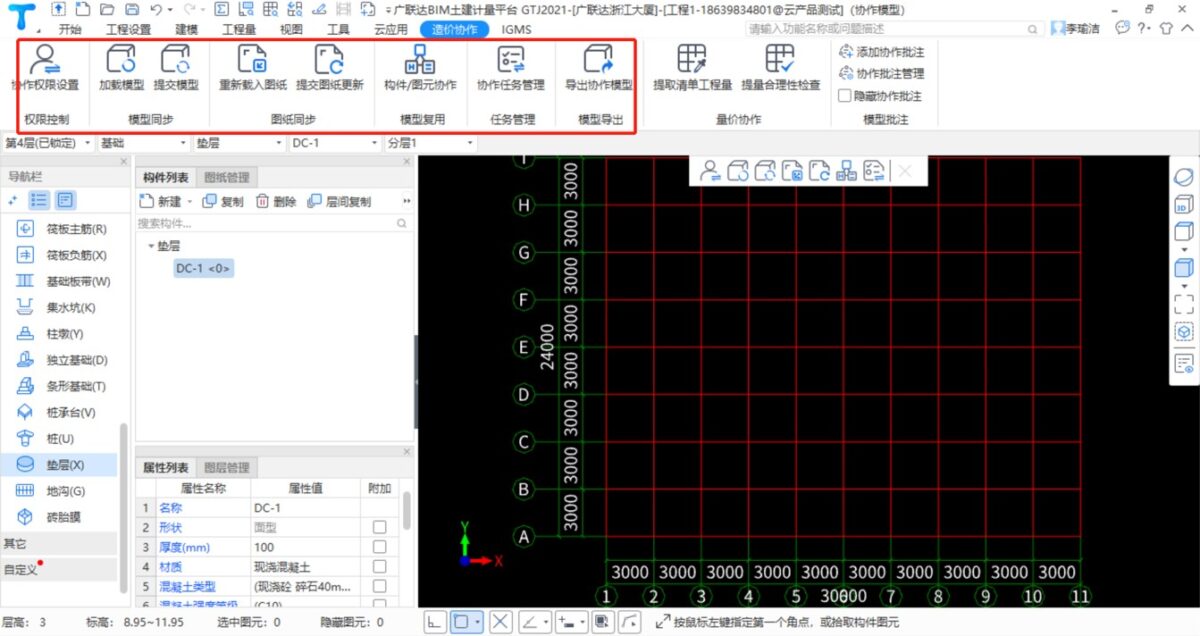Open 协作任务管理
This screenshot has height=636, width=1200.
coord(510,68)
